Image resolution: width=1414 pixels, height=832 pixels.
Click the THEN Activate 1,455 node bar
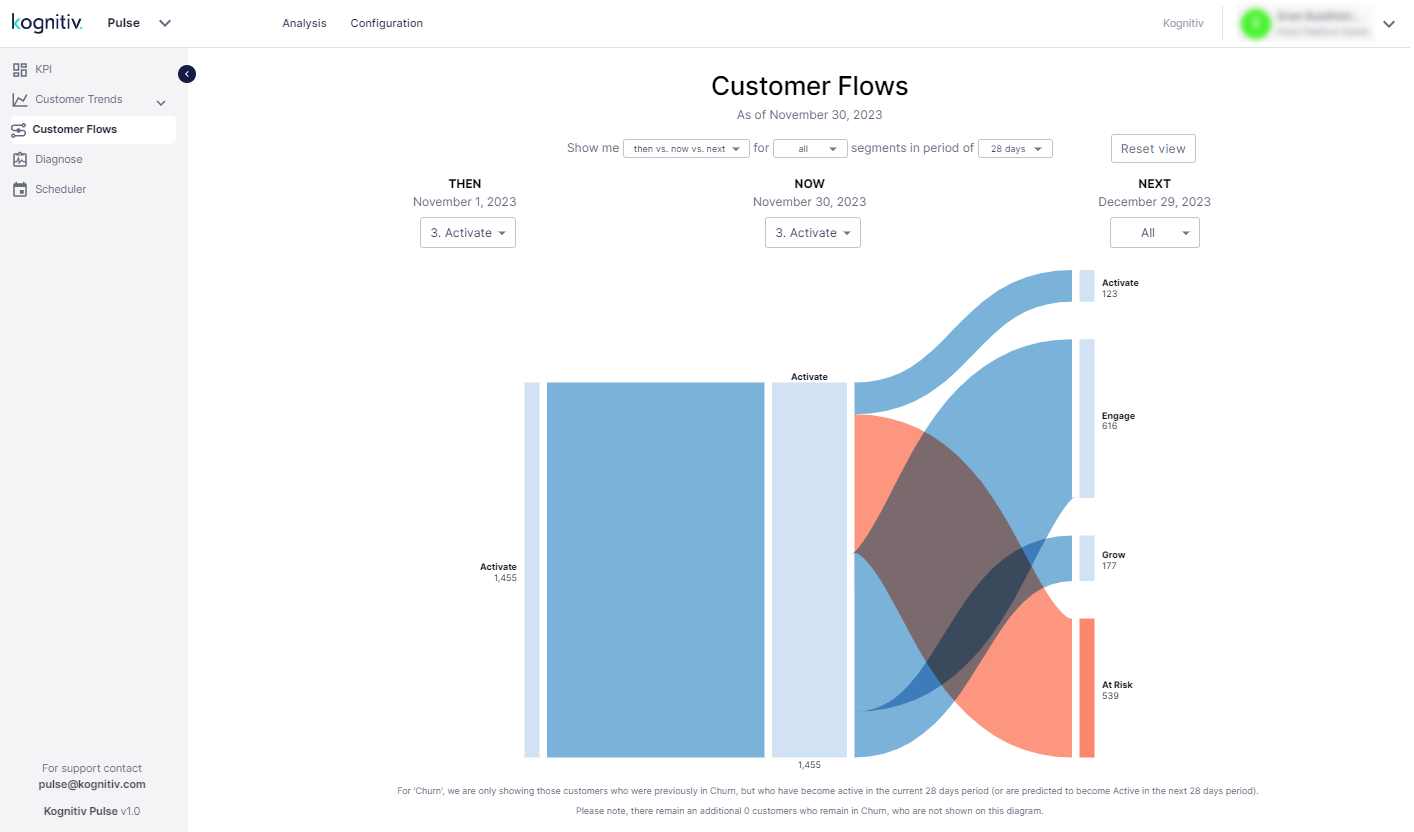pyautogui.click(x=532, y=570)
